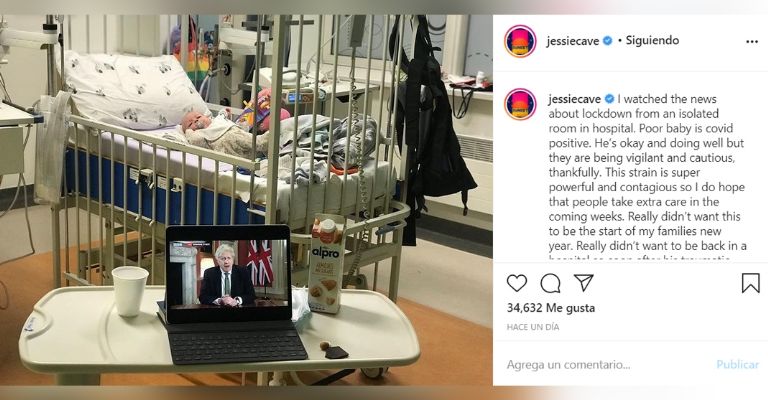768x400 pixels.
Task: Open comments via the speech bubble icon
Action: point(551,283)
